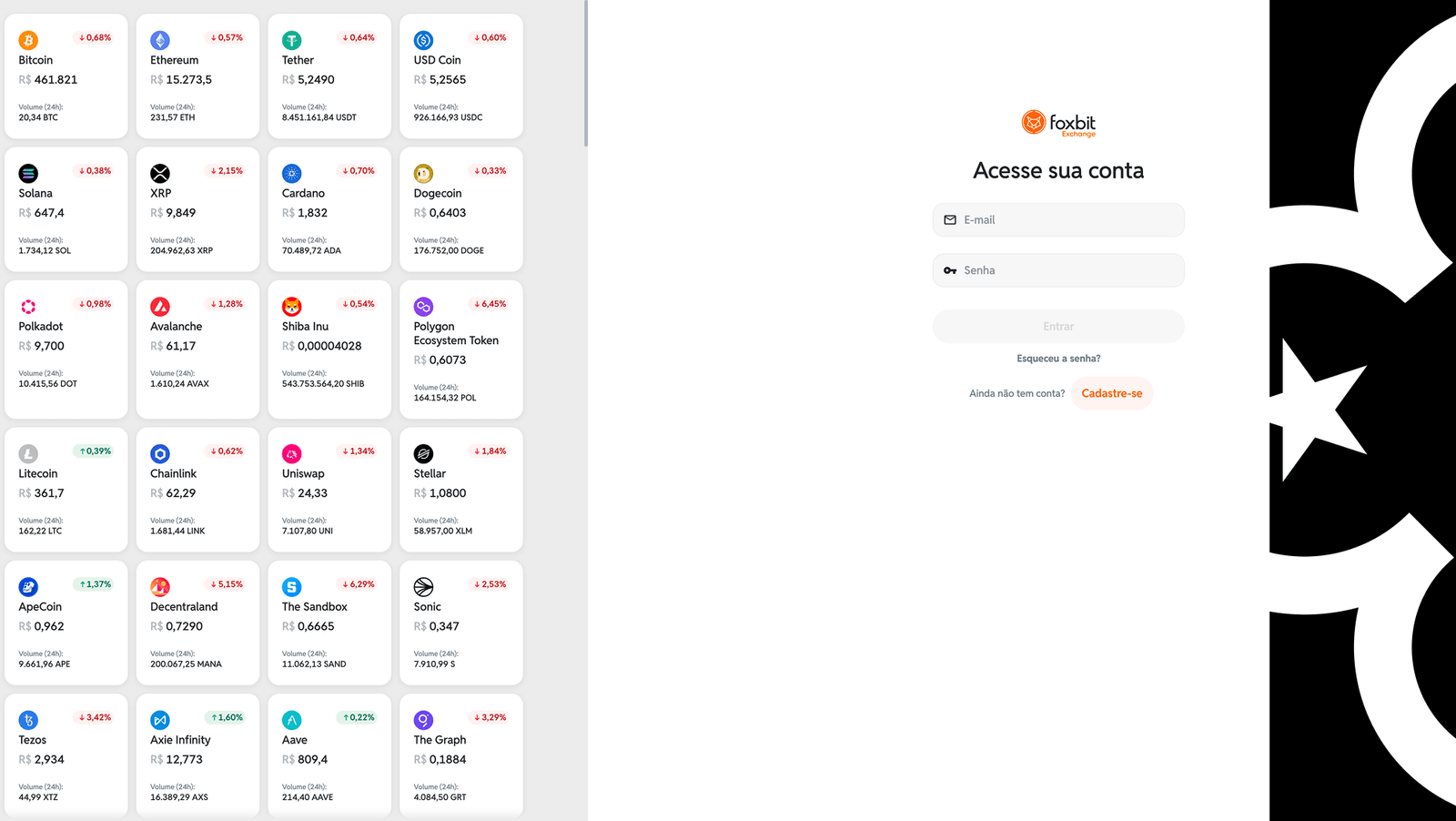Image resolution: width=1456 pixels, height=821 pixels.
Task: Select the Chainlink hexagon icon
Action: (160, 453)
